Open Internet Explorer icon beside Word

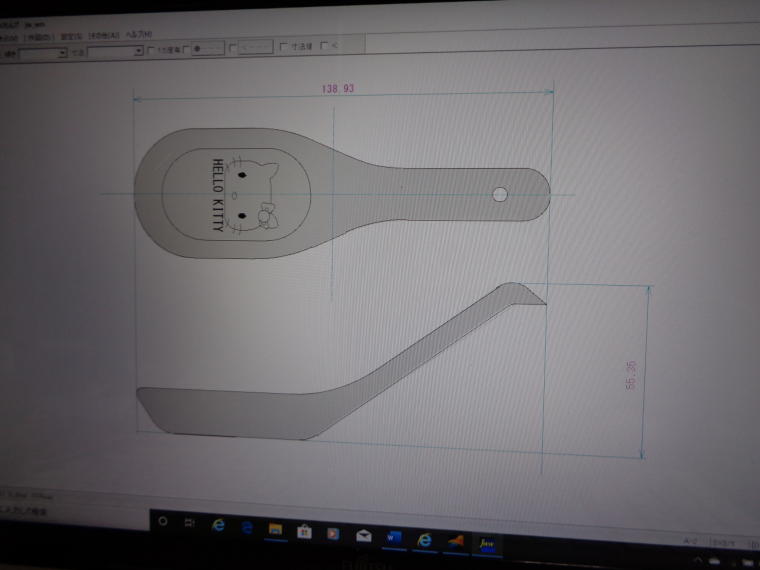424,540
